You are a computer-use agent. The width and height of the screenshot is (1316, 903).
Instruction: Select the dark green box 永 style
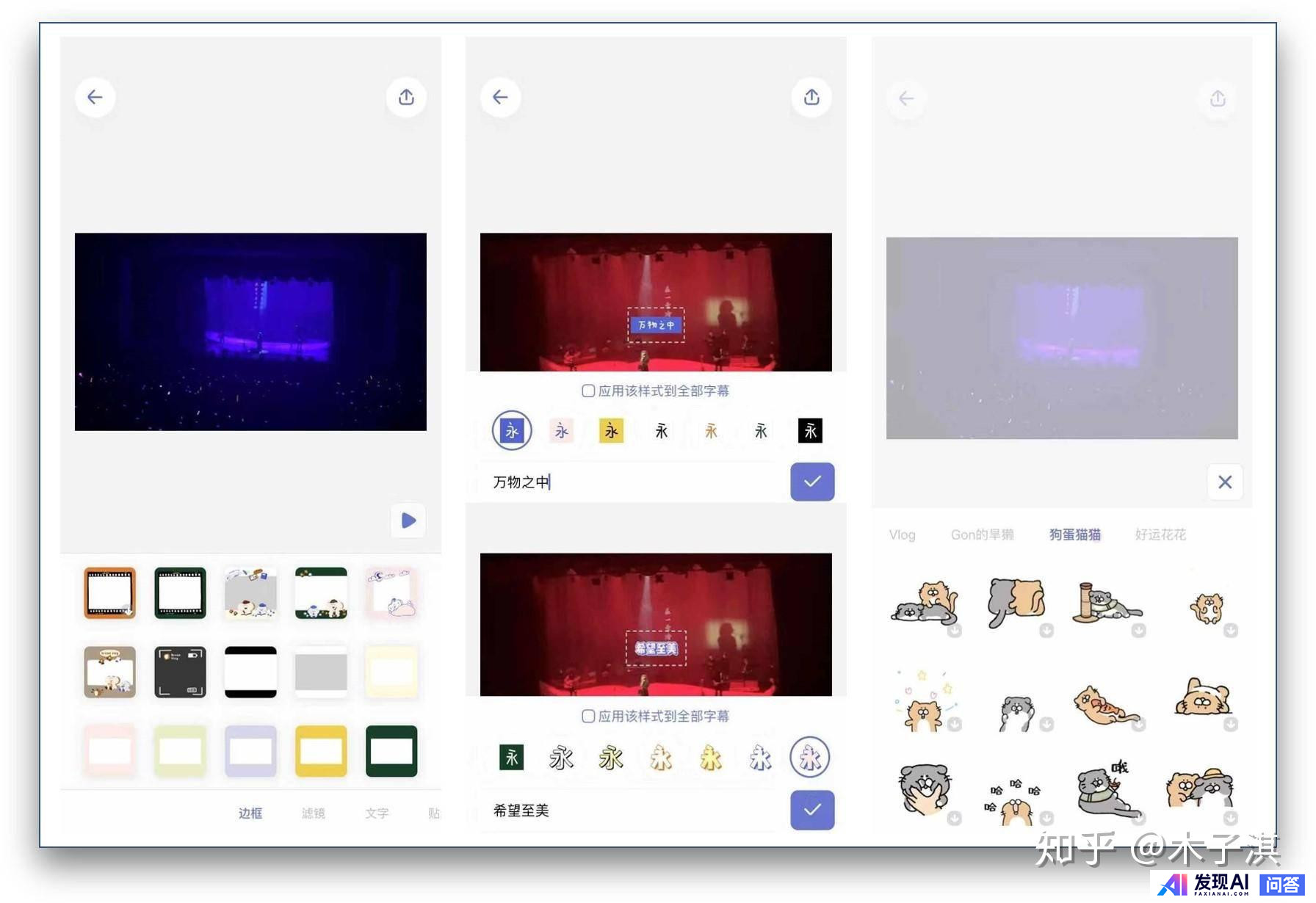click(512, 757)
